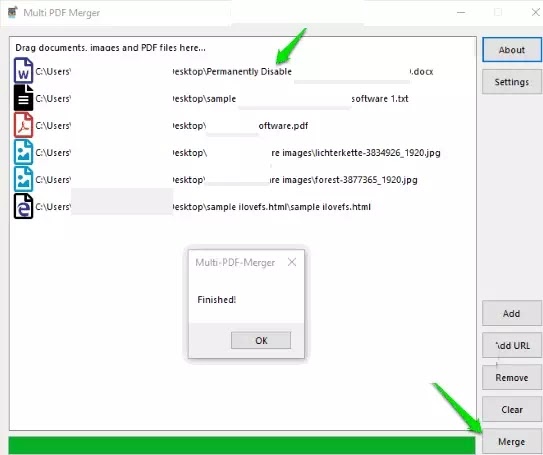
Task: Select the black text file icon for software 1.txt
Action: point(23,98)
